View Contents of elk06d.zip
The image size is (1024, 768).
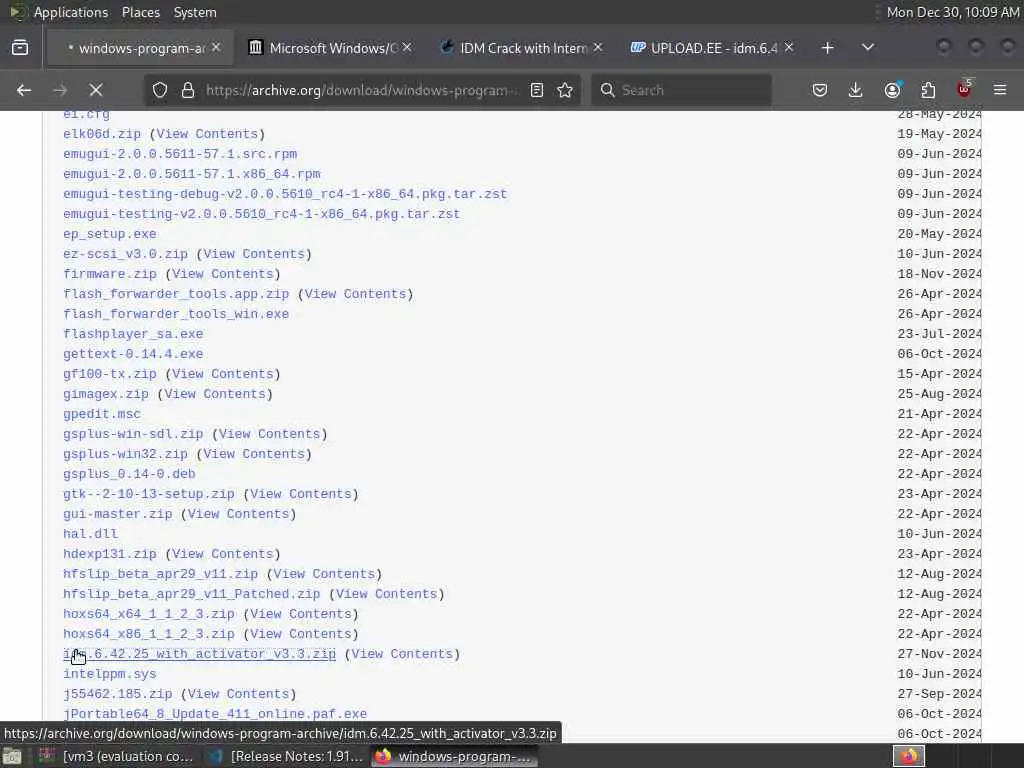coord(207,134)
